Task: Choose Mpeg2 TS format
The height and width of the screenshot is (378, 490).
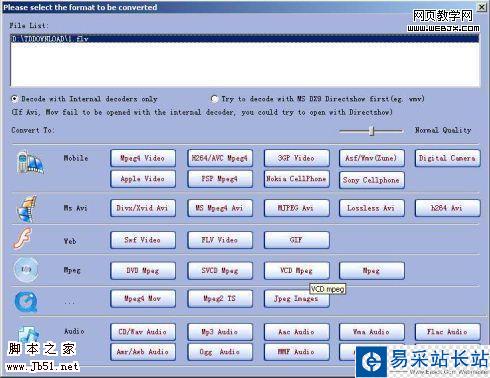Action: coord(220,298)
